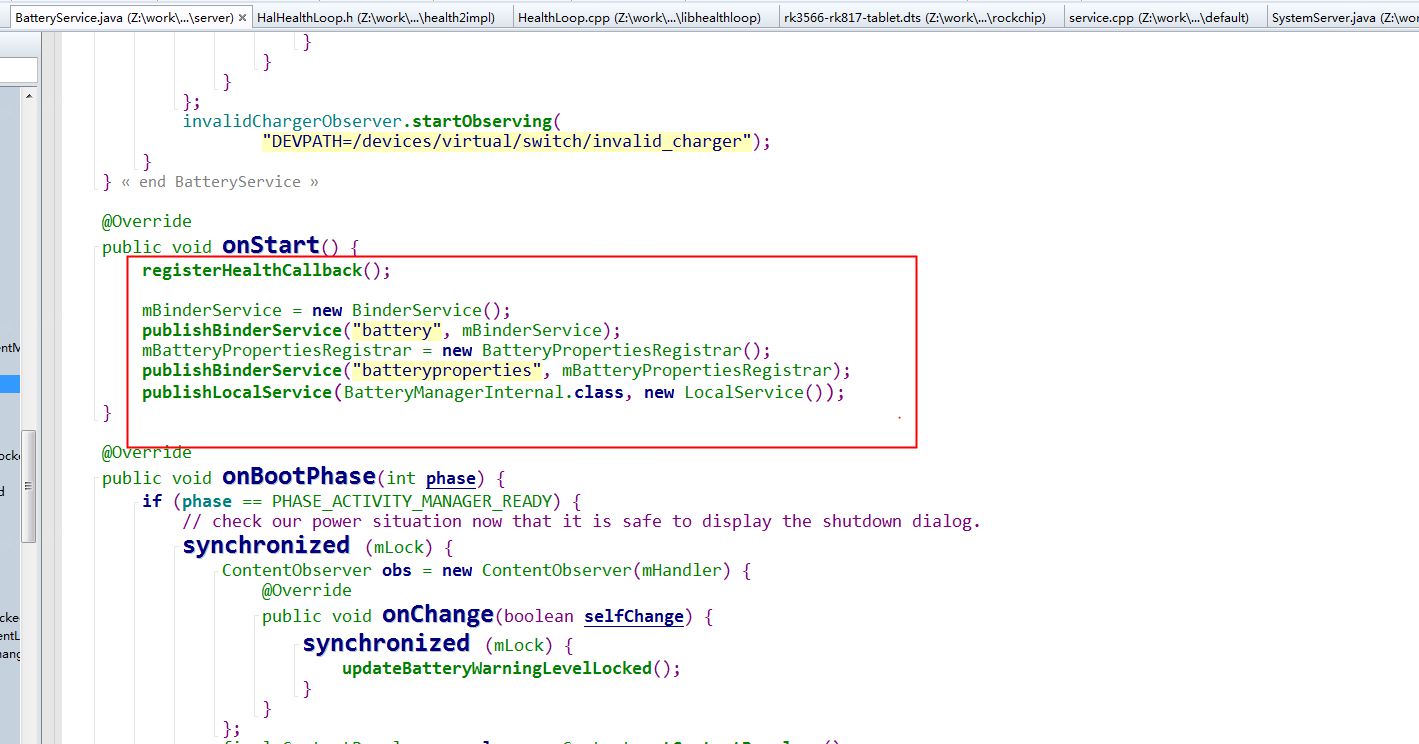Click the « end BatteryService » marker
Image resolution: width=1419 pixels, height=744 pixels.
[x=219, y=182]
